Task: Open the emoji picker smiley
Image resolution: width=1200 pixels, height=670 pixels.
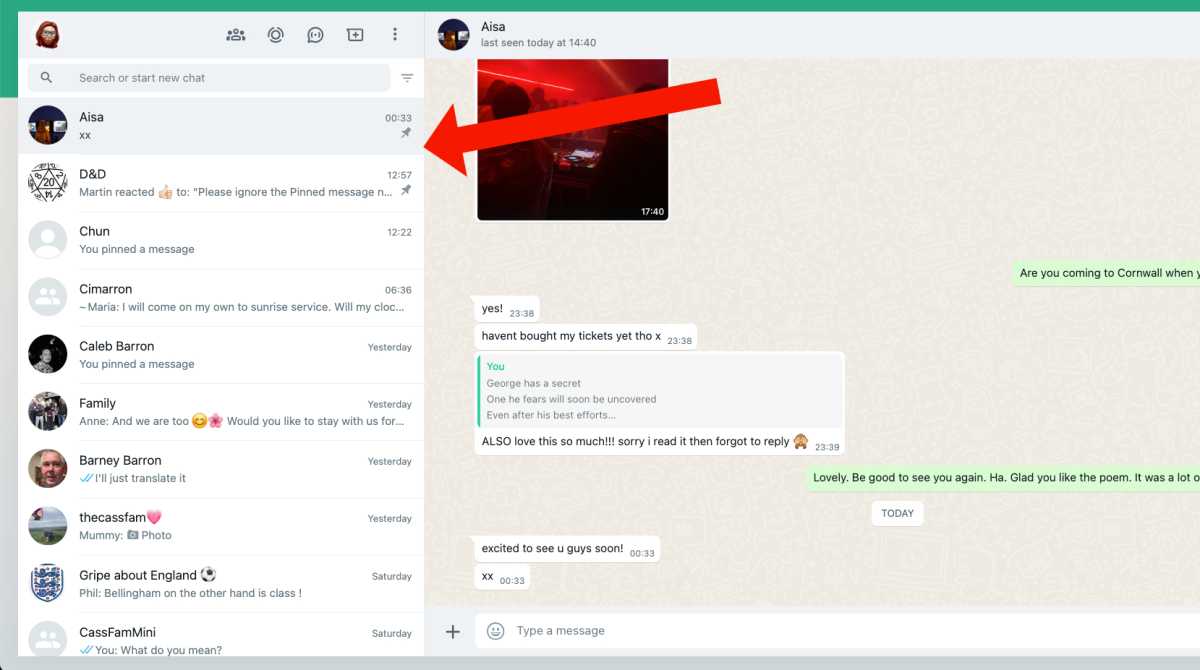Action: 495,631
